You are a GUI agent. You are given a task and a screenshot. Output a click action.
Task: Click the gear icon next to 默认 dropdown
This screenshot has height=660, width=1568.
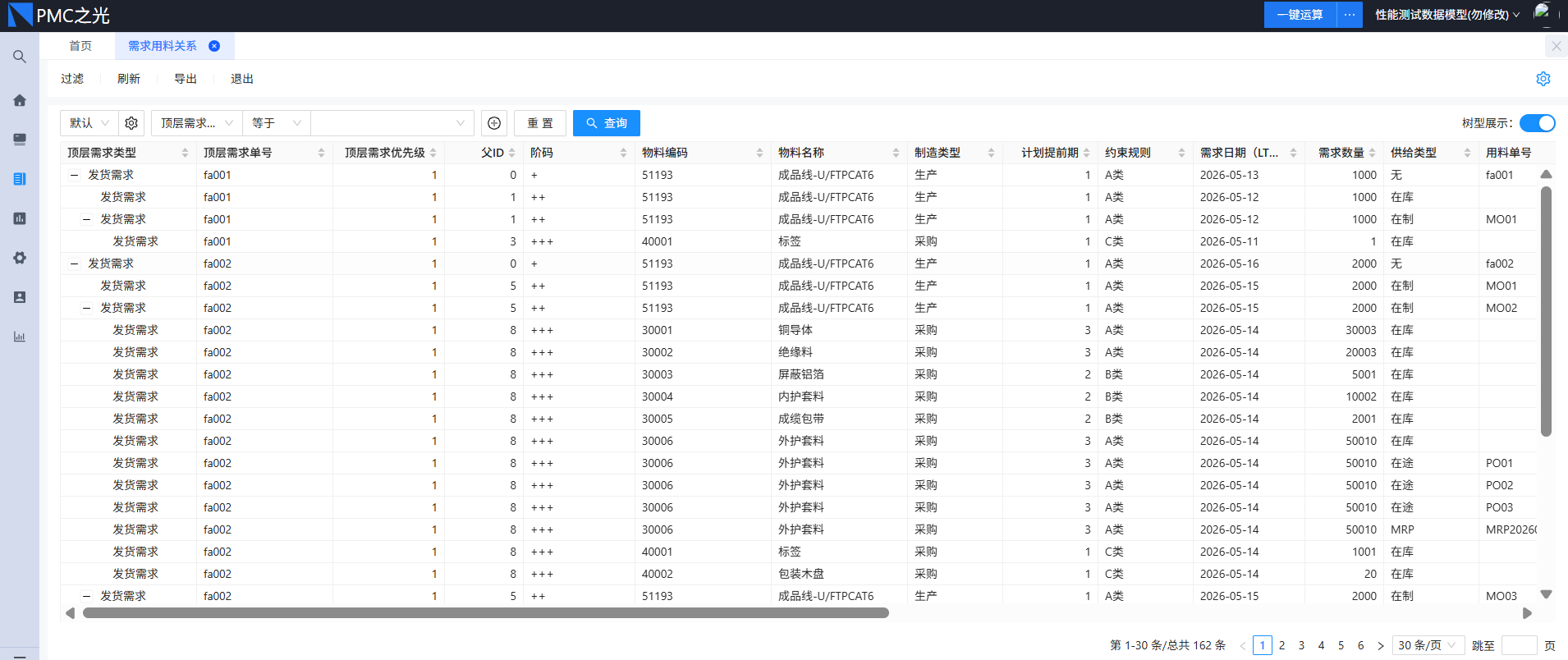(131, 123)
